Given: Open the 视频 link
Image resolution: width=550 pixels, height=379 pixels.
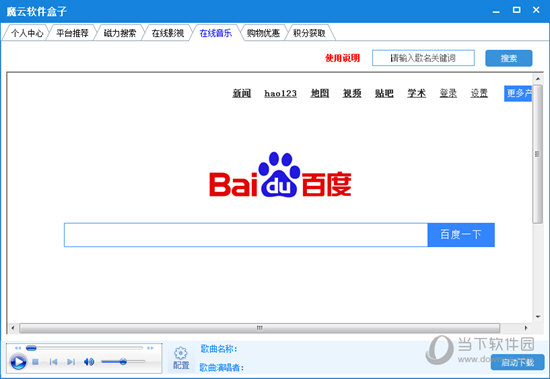Looking at the screenshot, I should coord(352,93).
